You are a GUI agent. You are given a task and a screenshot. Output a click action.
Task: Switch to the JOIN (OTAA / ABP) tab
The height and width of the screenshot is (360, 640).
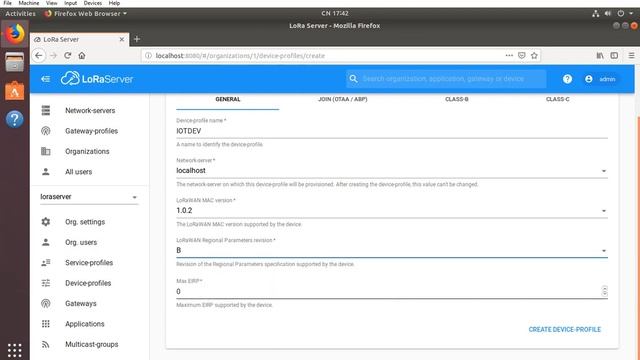(342, 99)
